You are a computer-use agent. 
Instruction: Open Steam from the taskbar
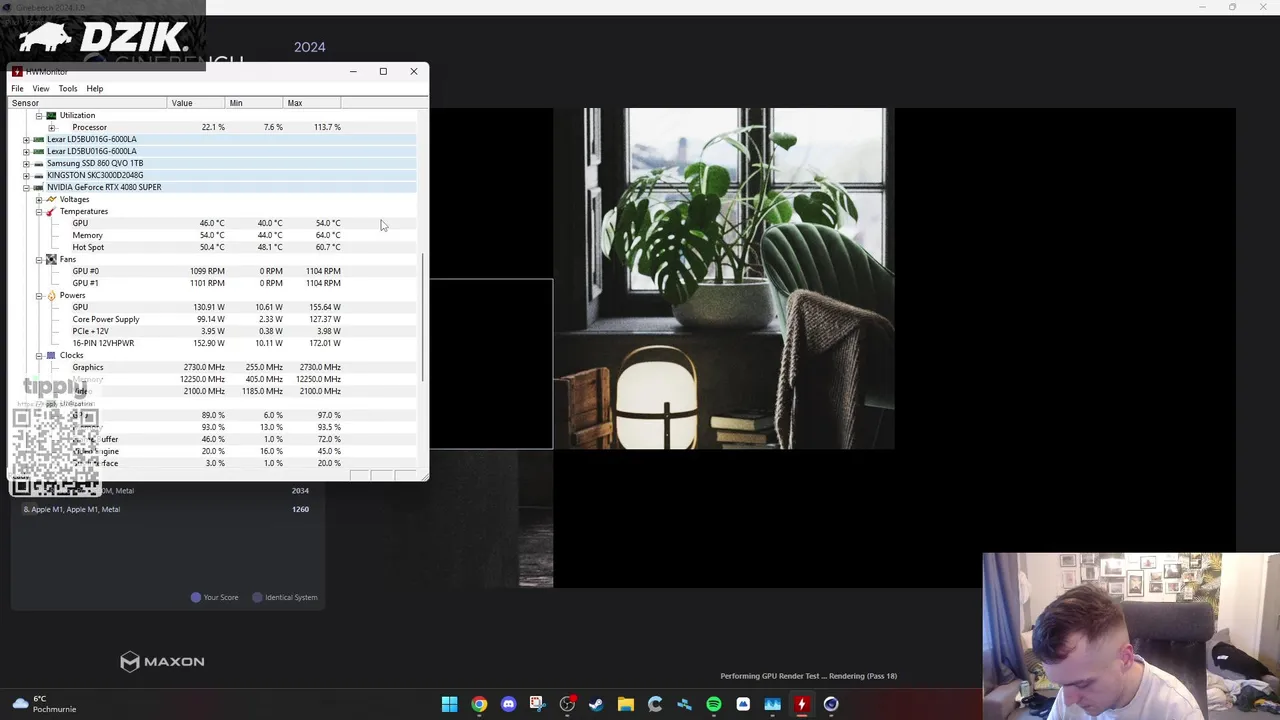tap(596, 704)
